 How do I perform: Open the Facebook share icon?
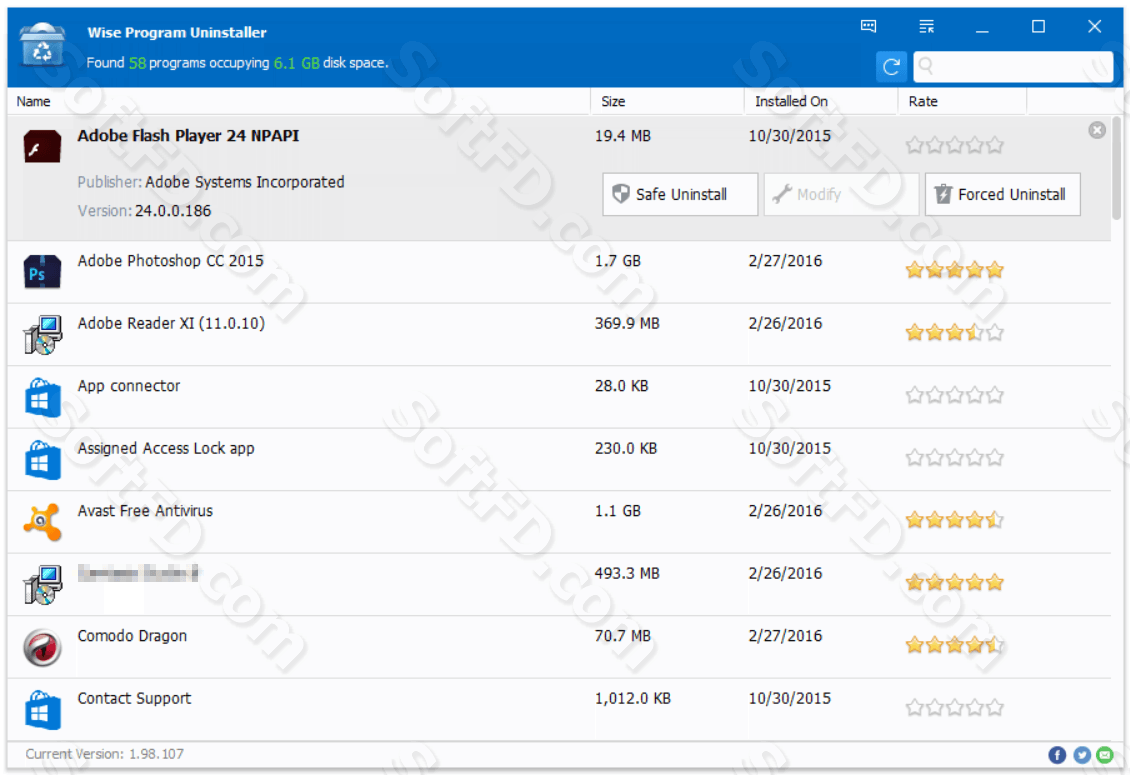point(1057,755)
